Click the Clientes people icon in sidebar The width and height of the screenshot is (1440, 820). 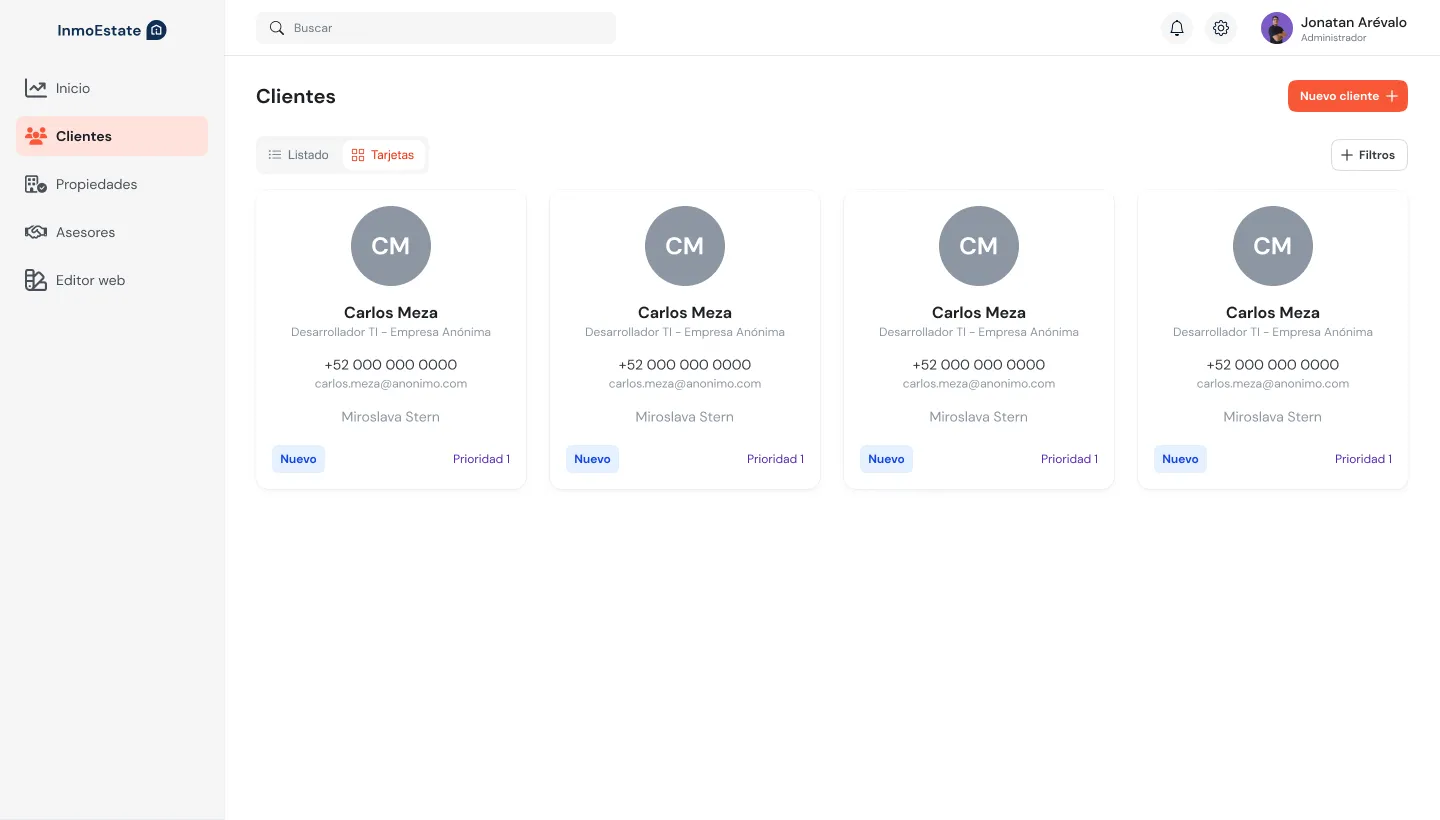click(x=36, y=136)
